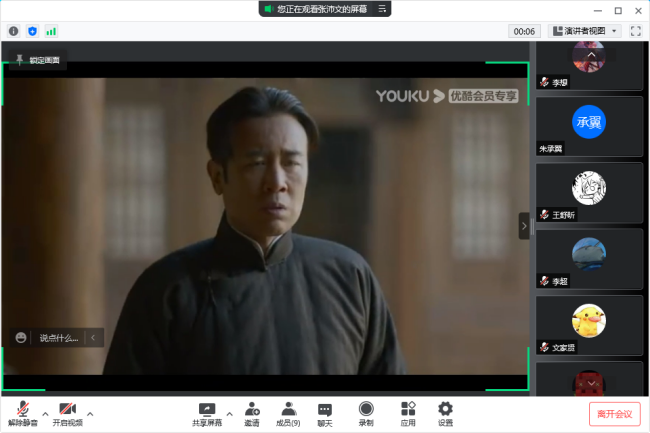Click the 说点什么... chat input box
This screenshot has height=433, width=650.
[58, 338]
